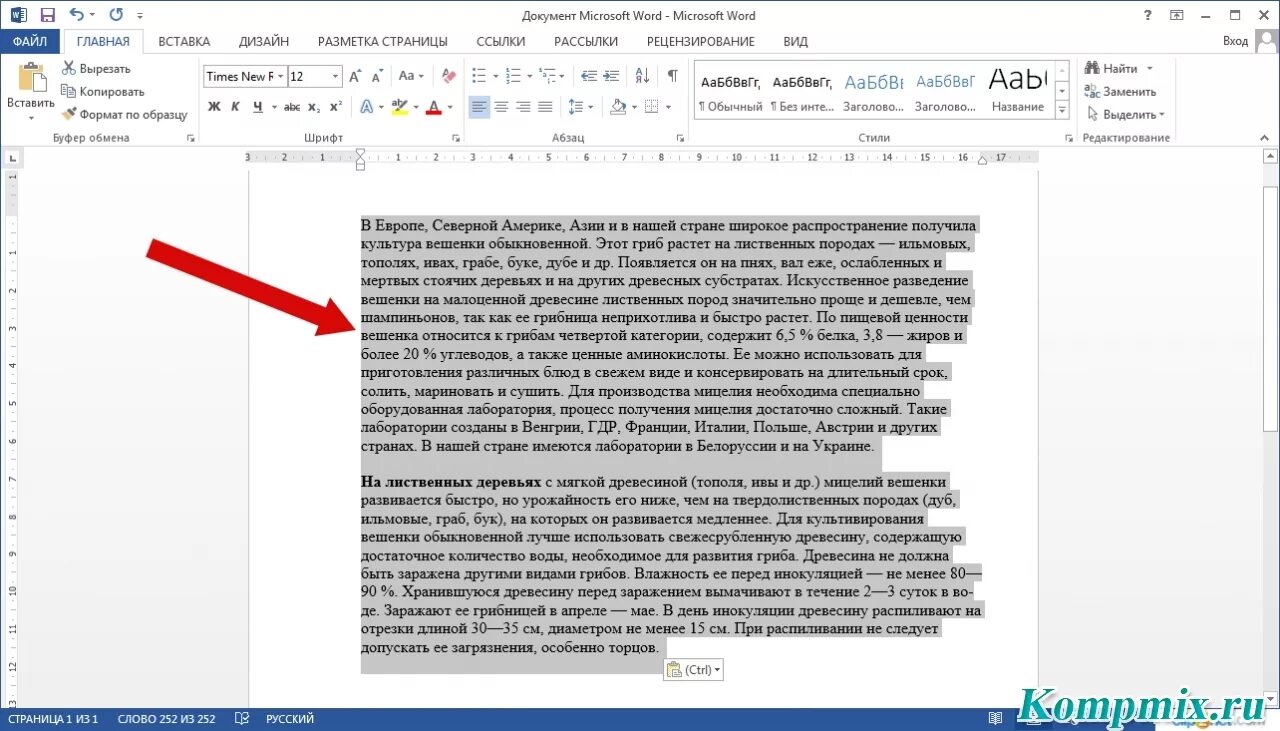Justify the text alignment
Screen dimensions: 1280x731
point(545,107)
